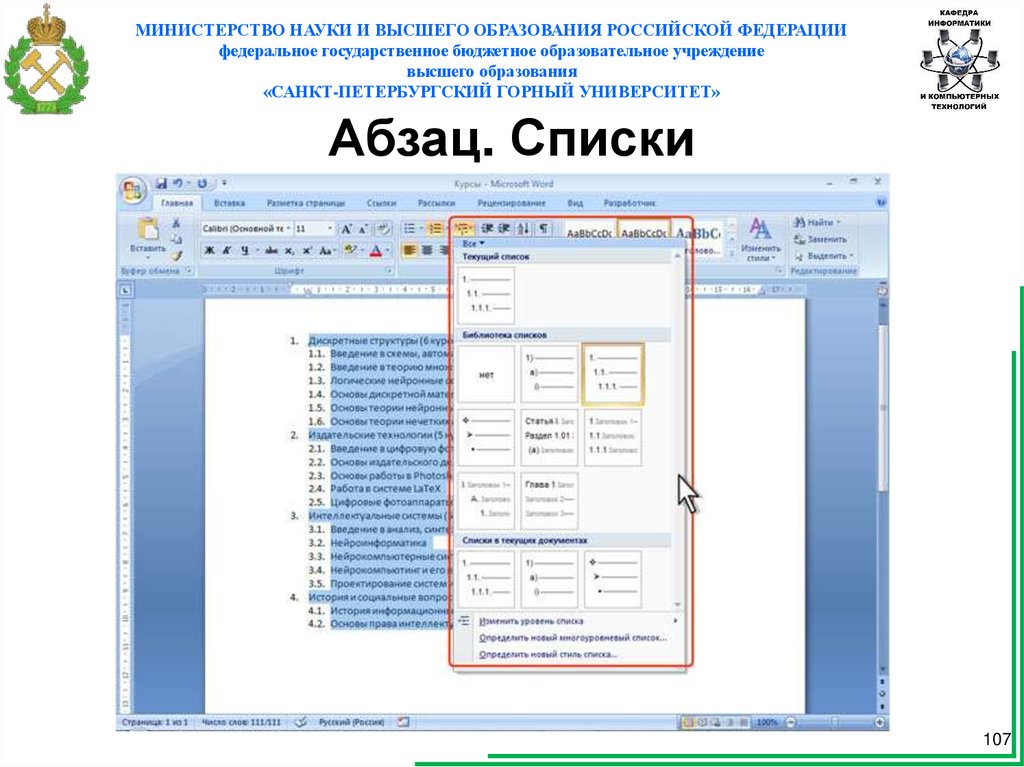Align text left in paragraph group

pyautogui.click(x=410, y=250)
